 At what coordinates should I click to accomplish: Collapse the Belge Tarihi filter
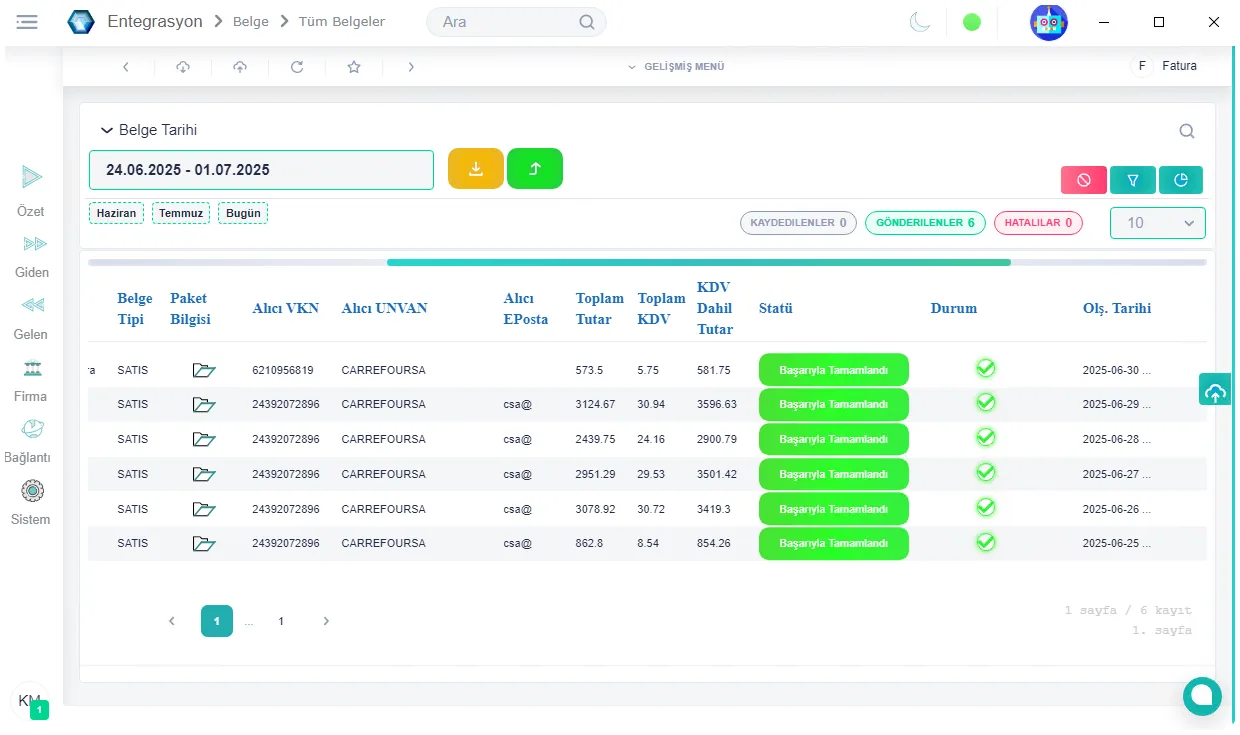(x=149, y=130)
